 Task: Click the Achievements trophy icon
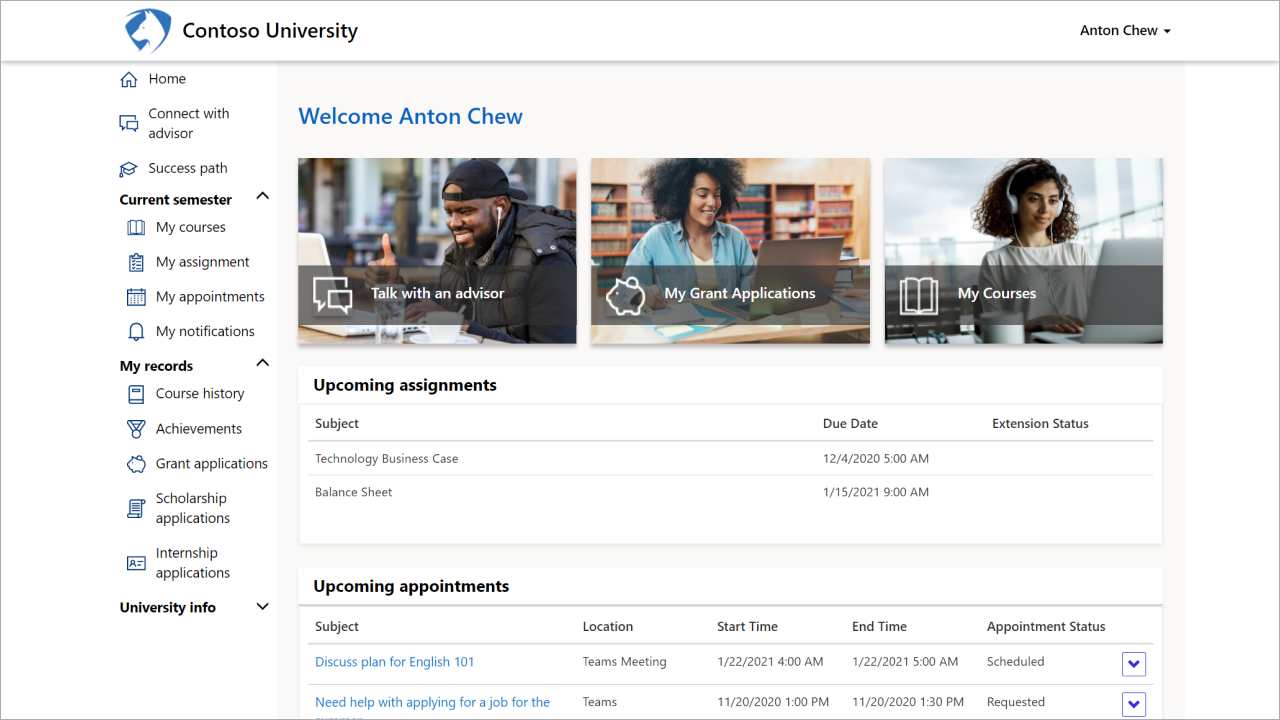(x=135, y=428)
